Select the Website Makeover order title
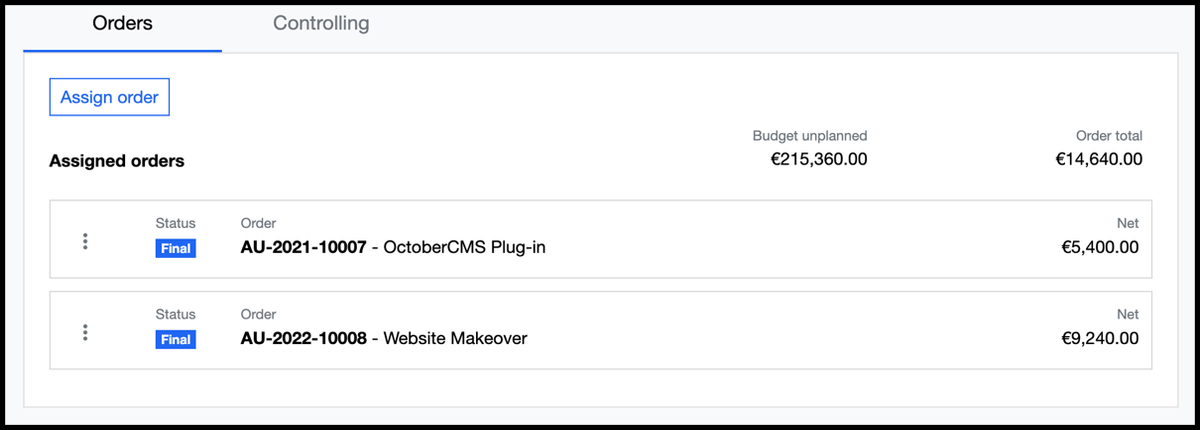The width and height of the screenshot is (1200, 430). coord(455,339)
